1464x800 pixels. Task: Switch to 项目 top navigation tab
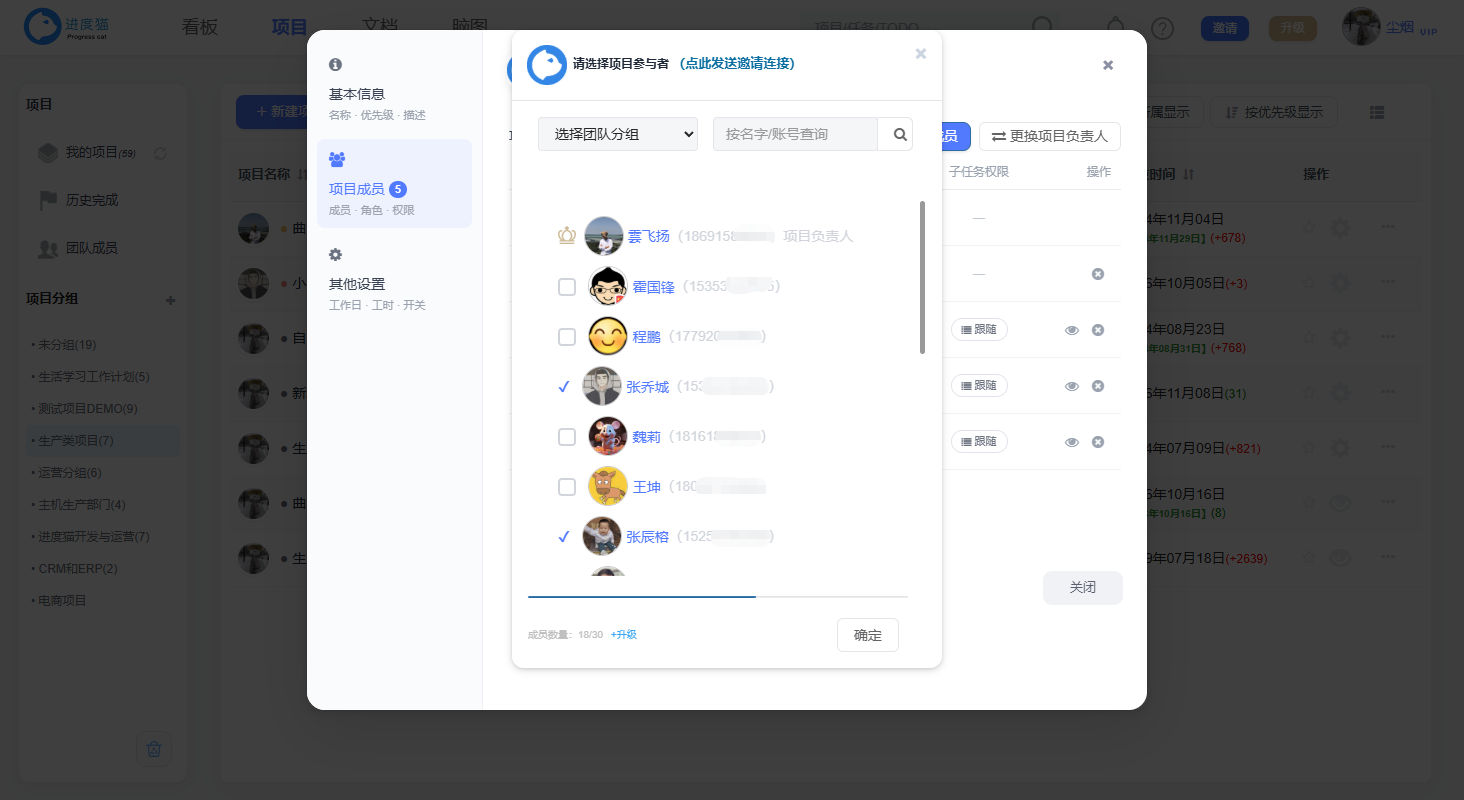coord(290,27)
